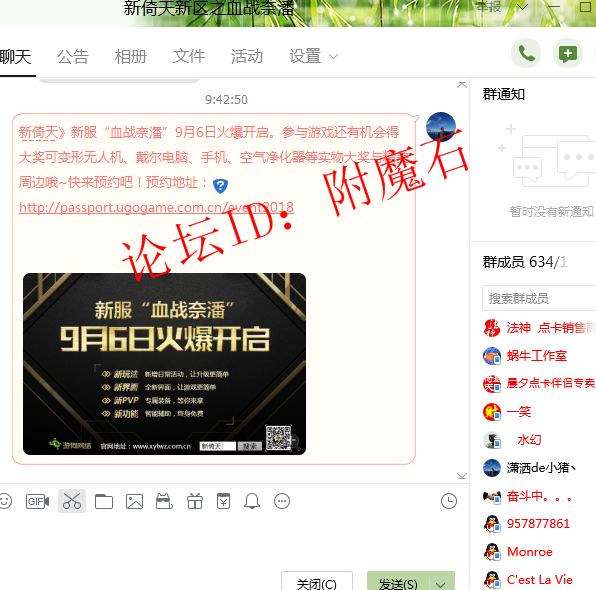
Task: Open the 公告 tab
Action: (x=73, y=57)
